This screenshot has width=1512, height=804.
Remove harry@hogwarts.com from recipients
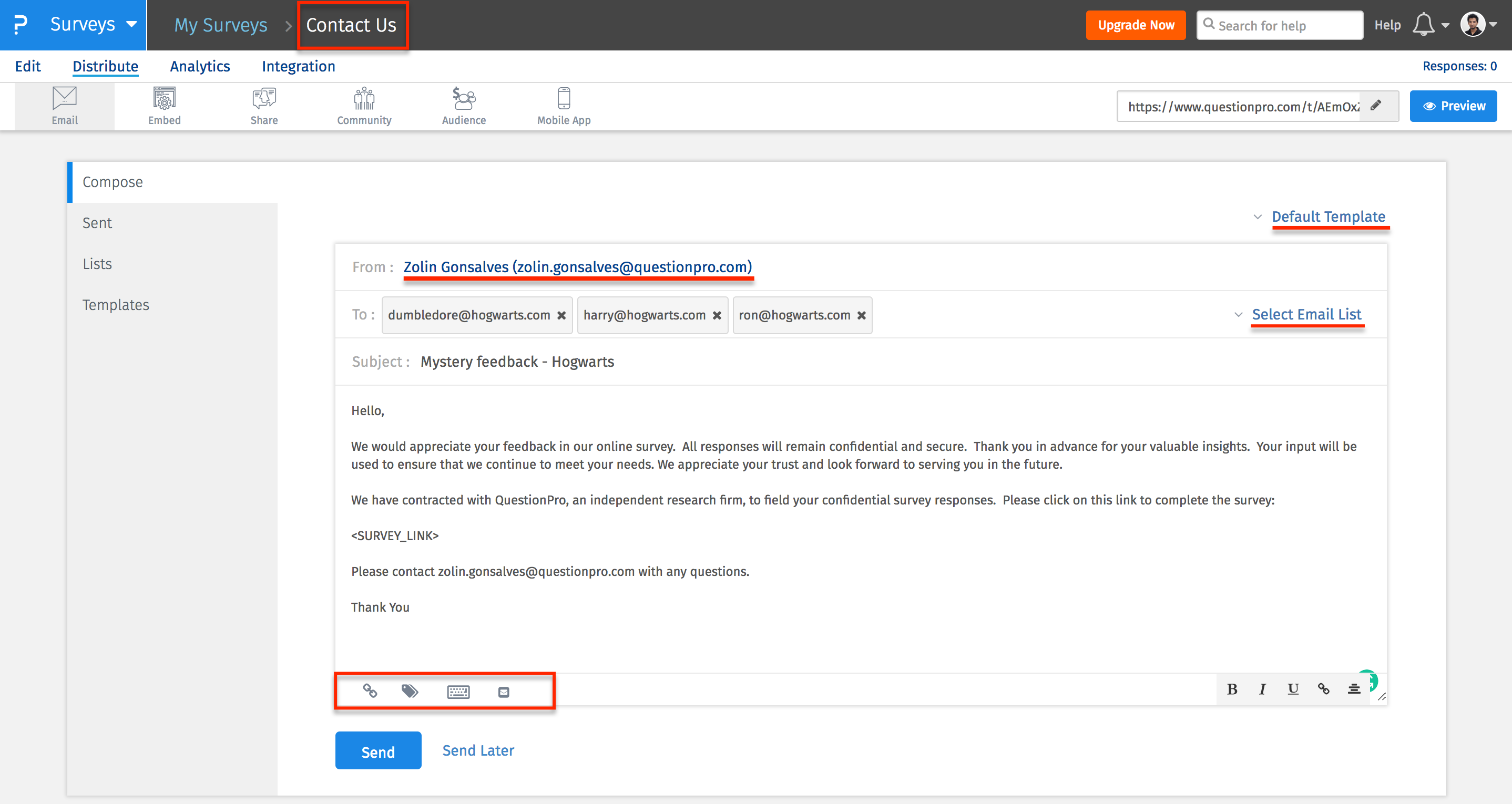pos(717,315)
